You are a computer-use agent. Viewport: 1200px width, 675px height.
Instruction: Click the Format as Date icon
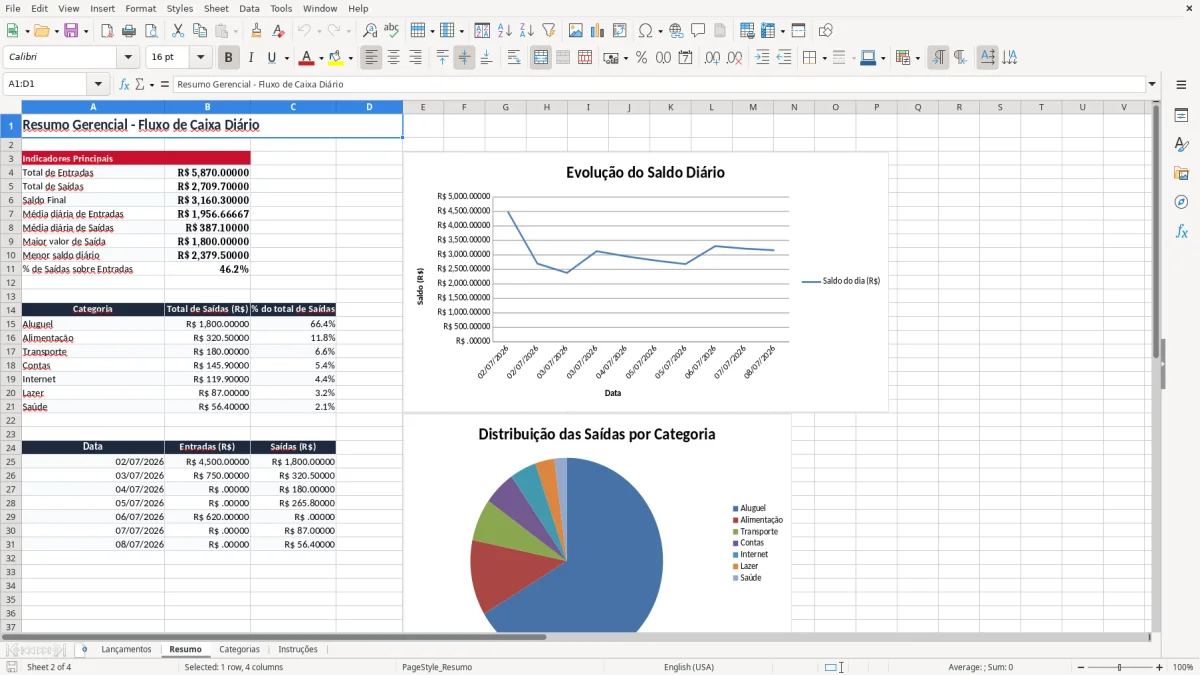pyautogui.click(x=686, y=58)
